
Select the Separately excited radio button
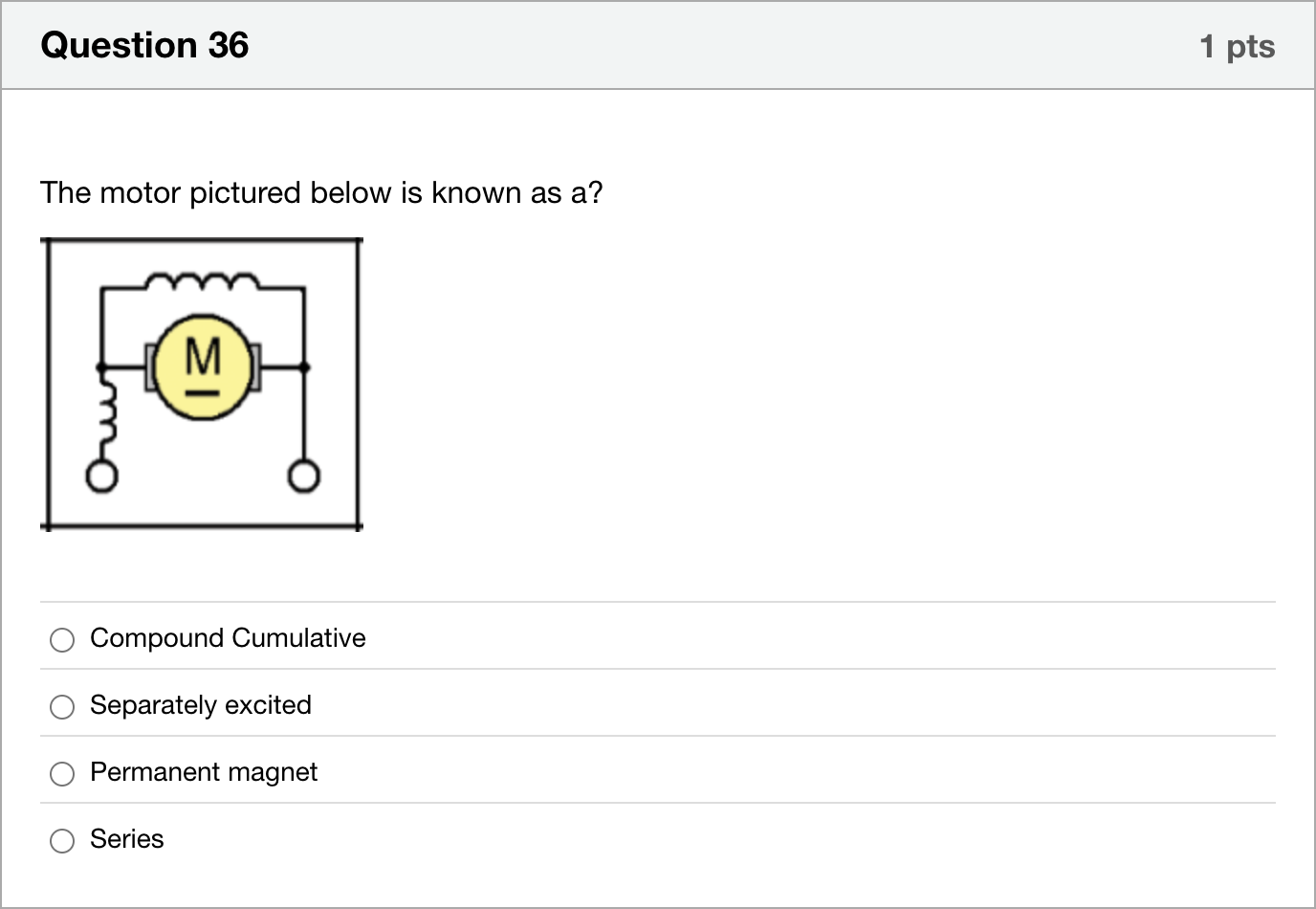pyautogui.click(x=62, y=706)
